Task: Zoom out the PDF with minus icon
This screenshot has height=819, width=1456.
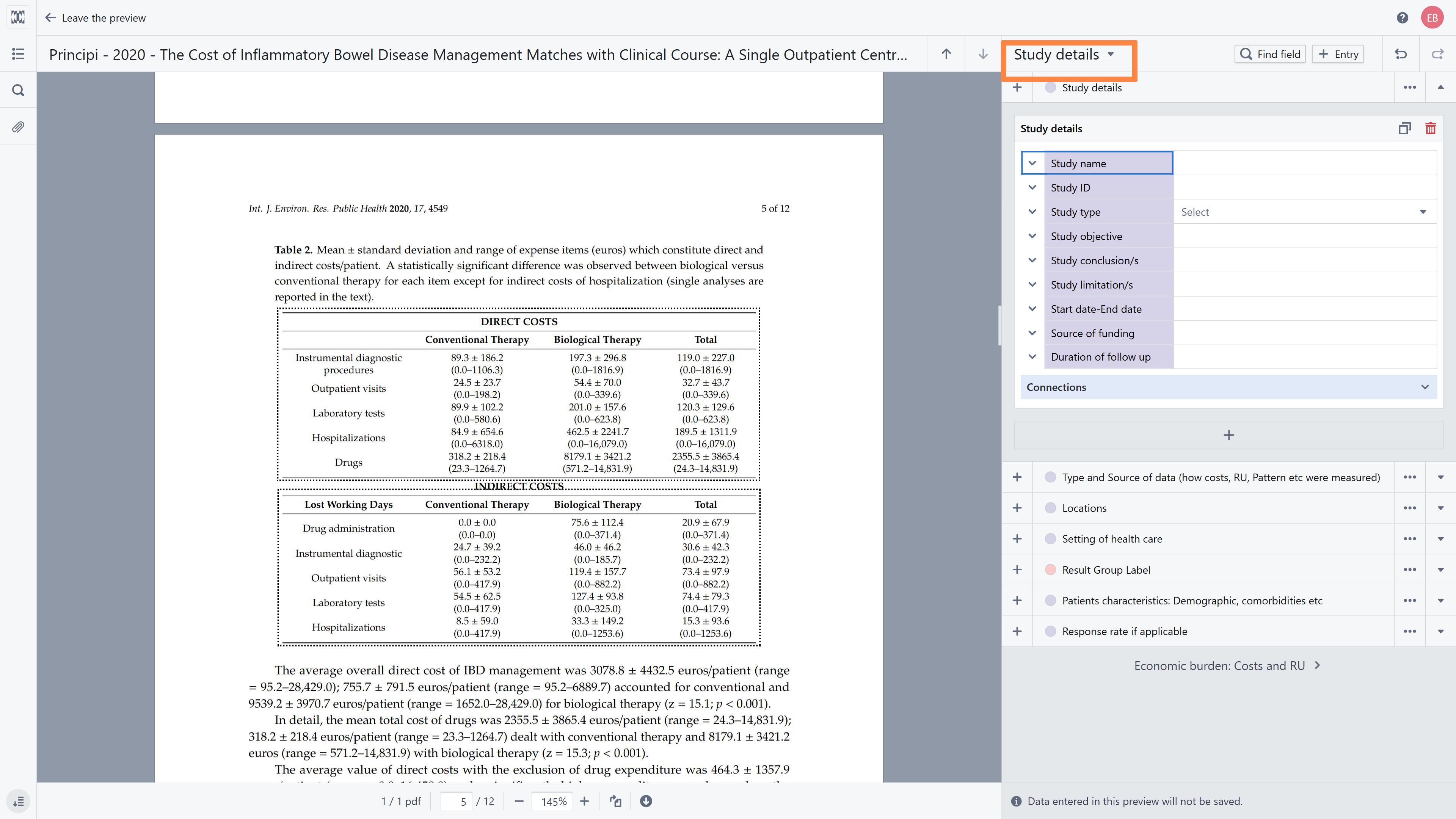Action: (519, 801)
